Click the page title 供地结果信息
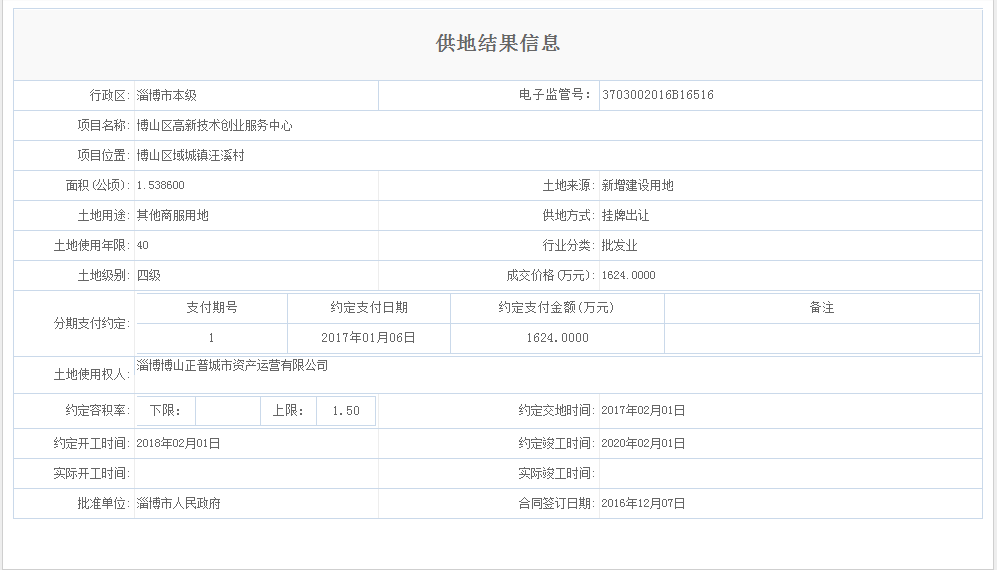This screenshot has width=997, height=570. [x=498, y=43]
